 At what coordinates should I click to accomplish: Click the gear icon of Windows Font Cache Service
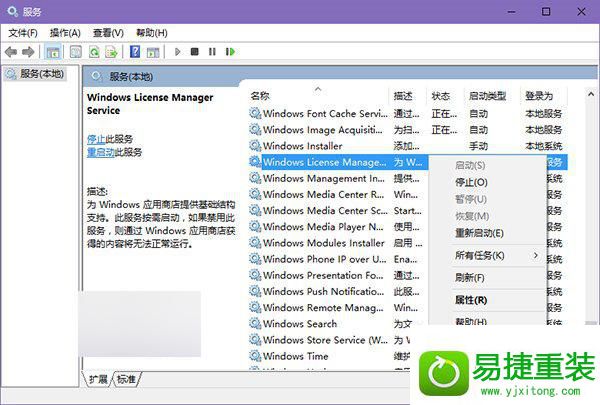[x=255, y=113]
